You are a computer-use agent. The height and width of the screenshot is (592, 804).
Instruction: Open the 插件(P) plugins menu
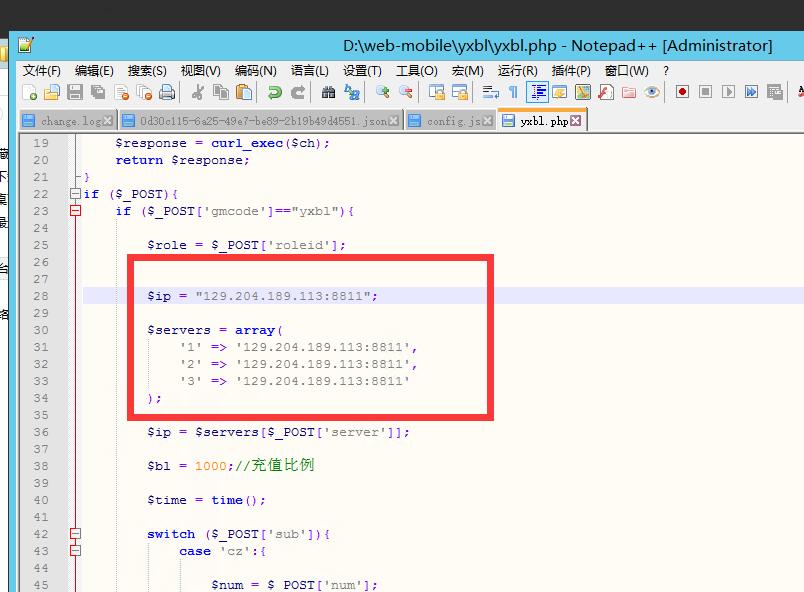click(571, 71)
